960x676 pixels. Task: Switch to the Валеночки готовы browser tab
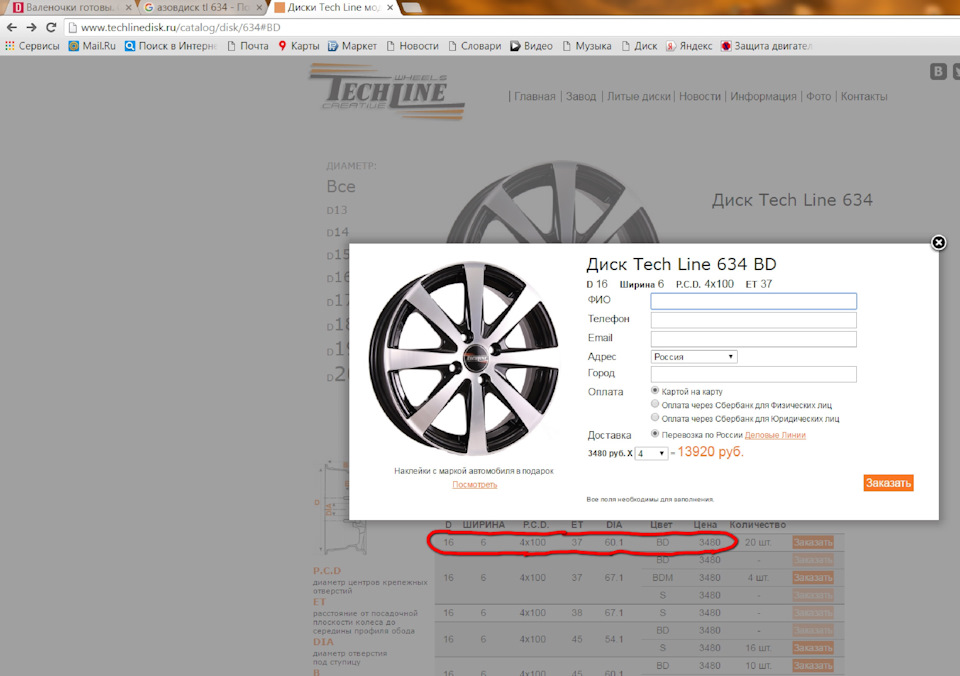click(x=66, y=7)
